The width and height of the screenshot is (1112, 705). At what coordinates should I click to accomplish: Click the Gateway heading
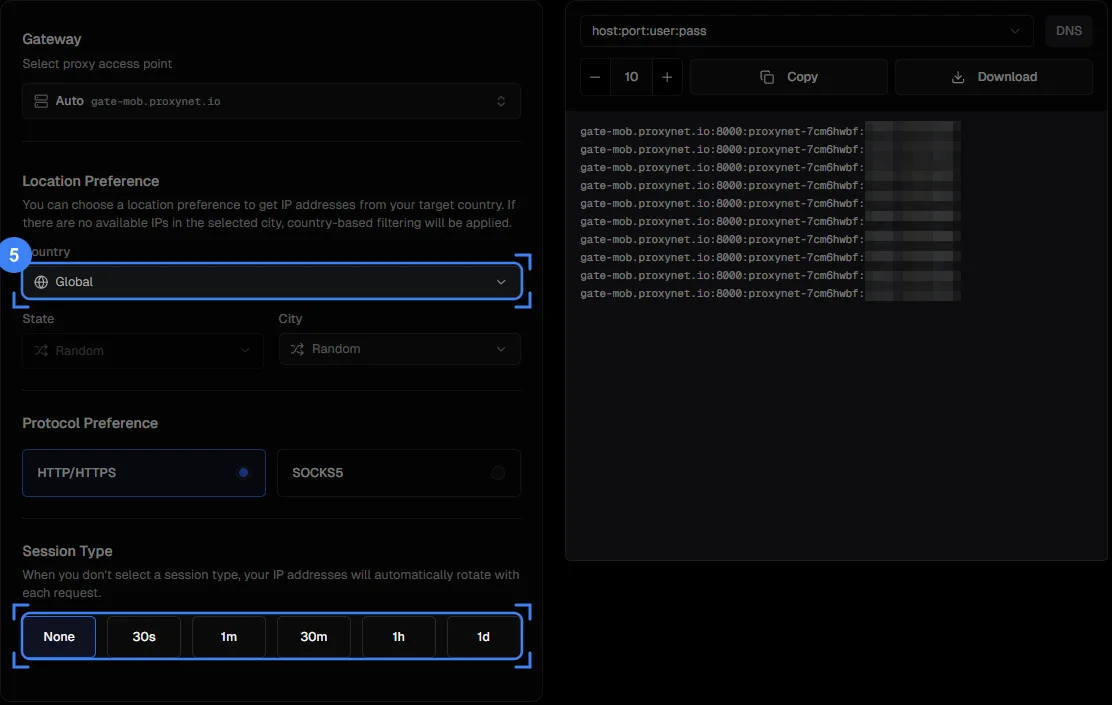[x=52, y=39]
